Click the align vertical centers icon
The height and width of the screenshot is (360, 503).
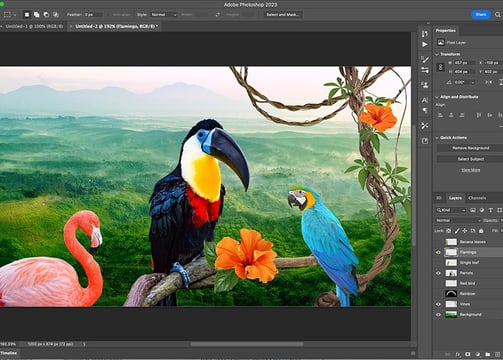tap(490, 115)
